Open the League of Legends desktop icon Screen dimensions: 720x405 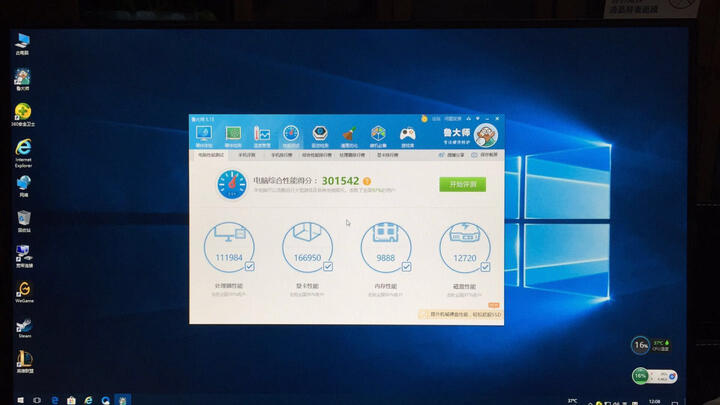pos(25,362)
